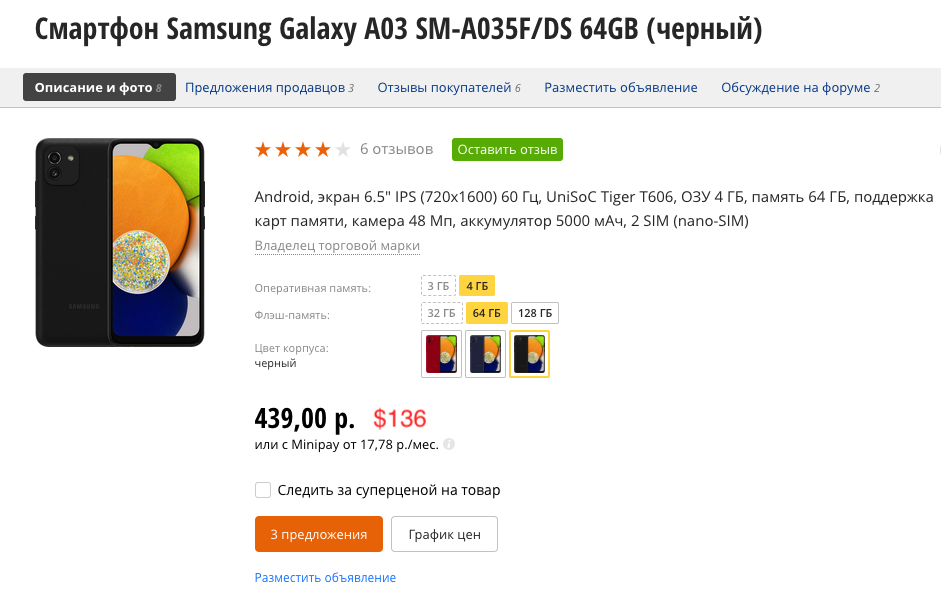Screen dimensions: 941x610
Task: Click the green Оставить отзыв button
Action: tap(507, 150)
